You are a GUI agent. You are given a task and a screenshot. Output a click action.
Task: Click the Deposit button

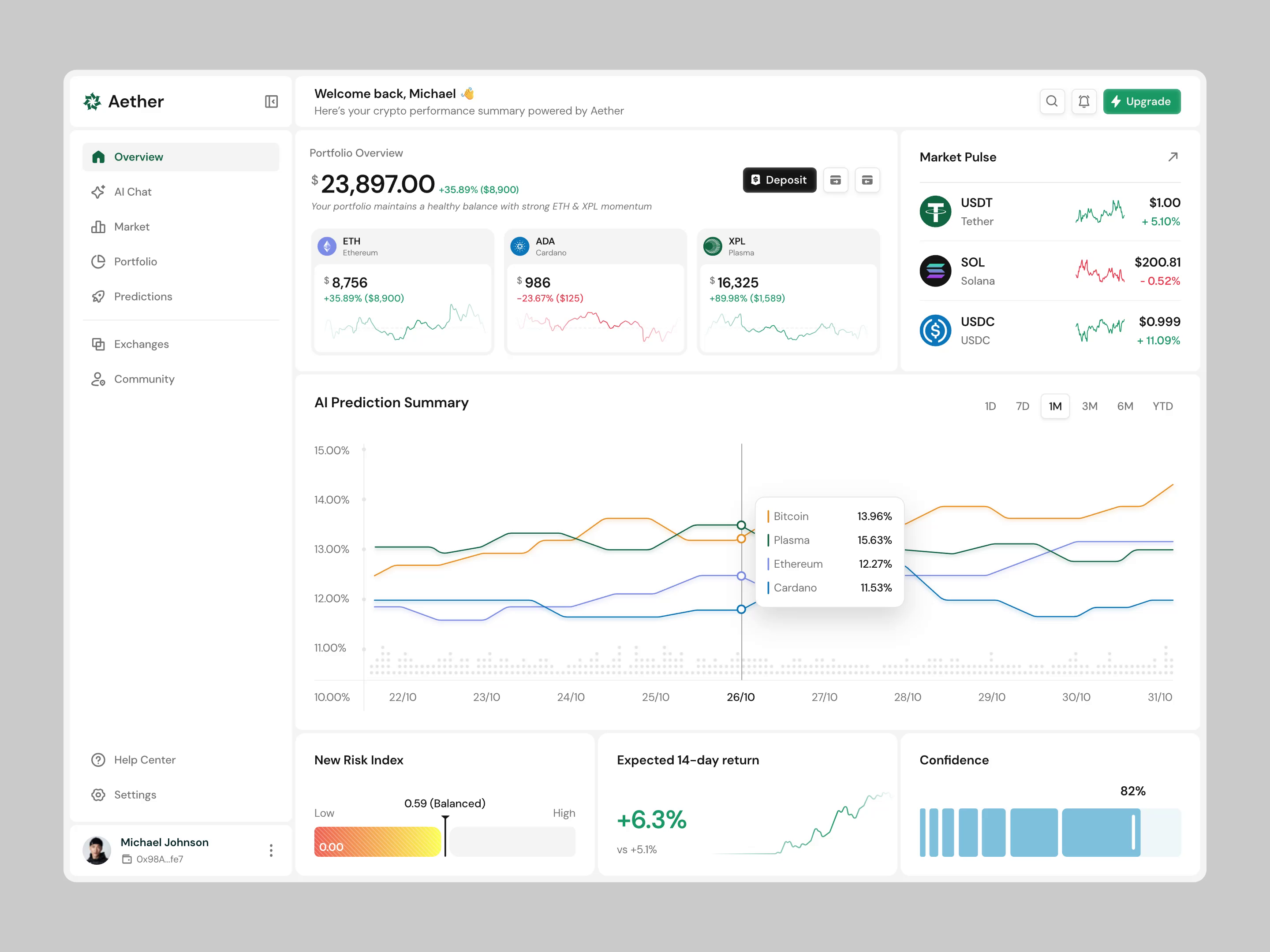[779, 180]
